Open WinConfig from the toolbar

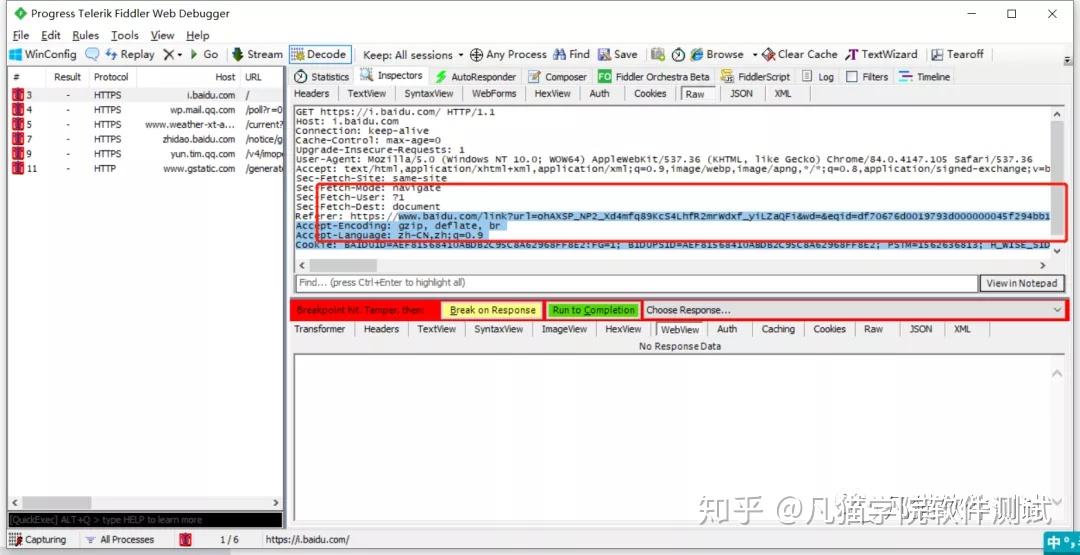[x=42, y=54]
